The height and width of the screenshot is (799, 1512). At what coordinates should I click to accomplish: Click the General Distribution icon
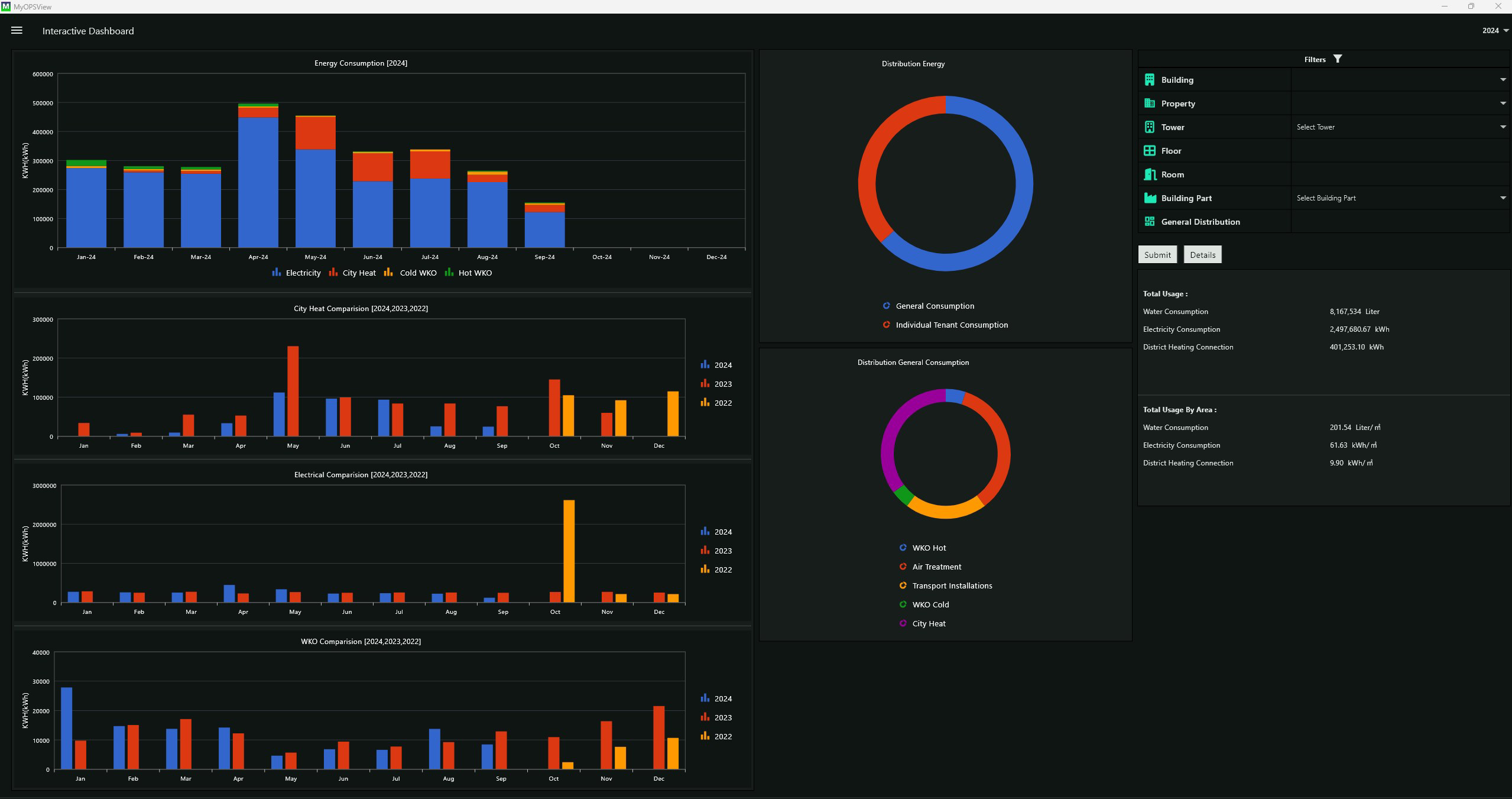[x=1150, y=222]
